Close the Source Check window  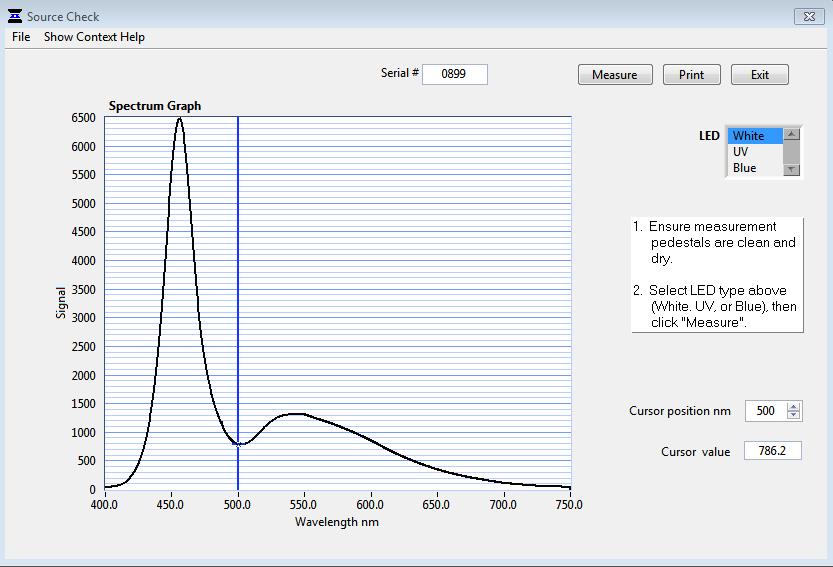coord(808,16)
